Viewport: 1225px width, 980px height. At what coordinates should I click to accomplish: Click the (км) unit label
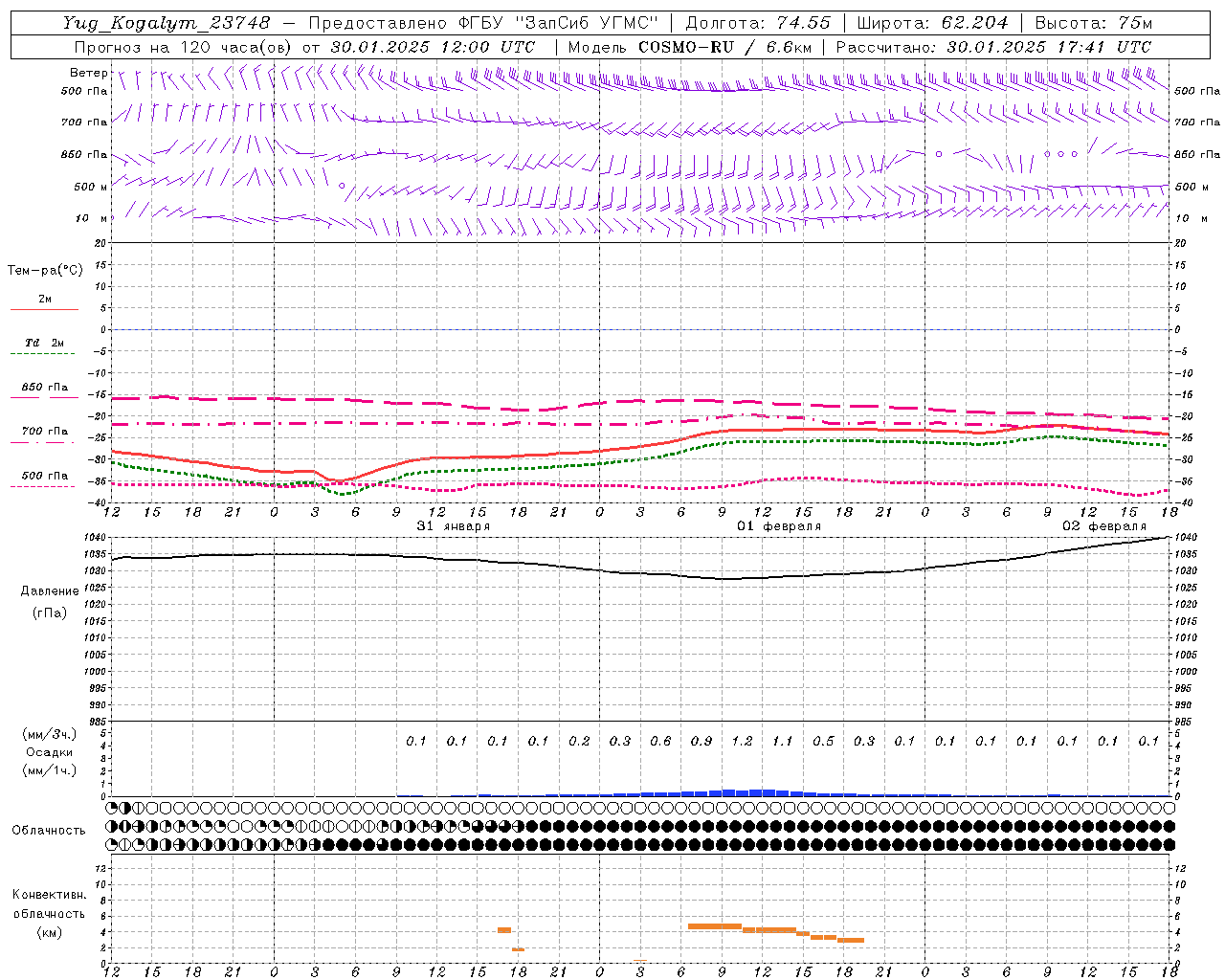coord(49,932)
